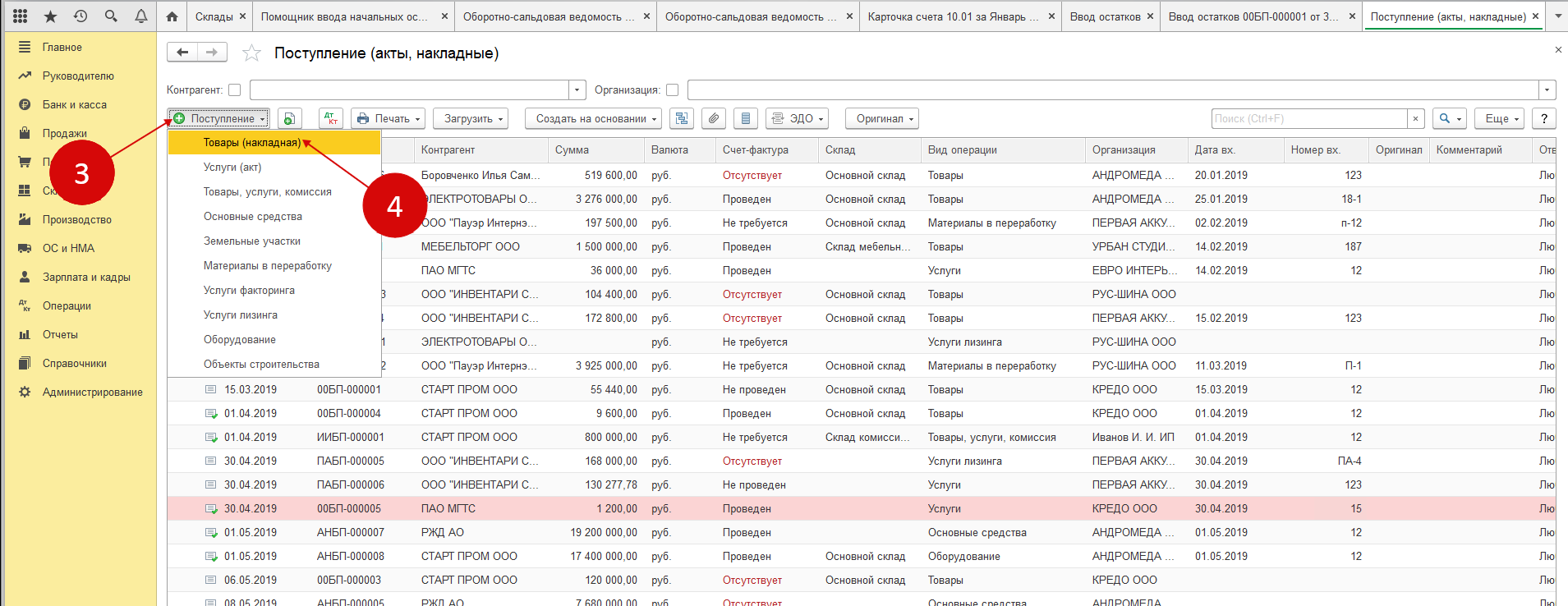This screenshot has height=606, width=1568.
Task: Select Земельные участки menu item
Action: pyautogui.click(x=274, y=241)
